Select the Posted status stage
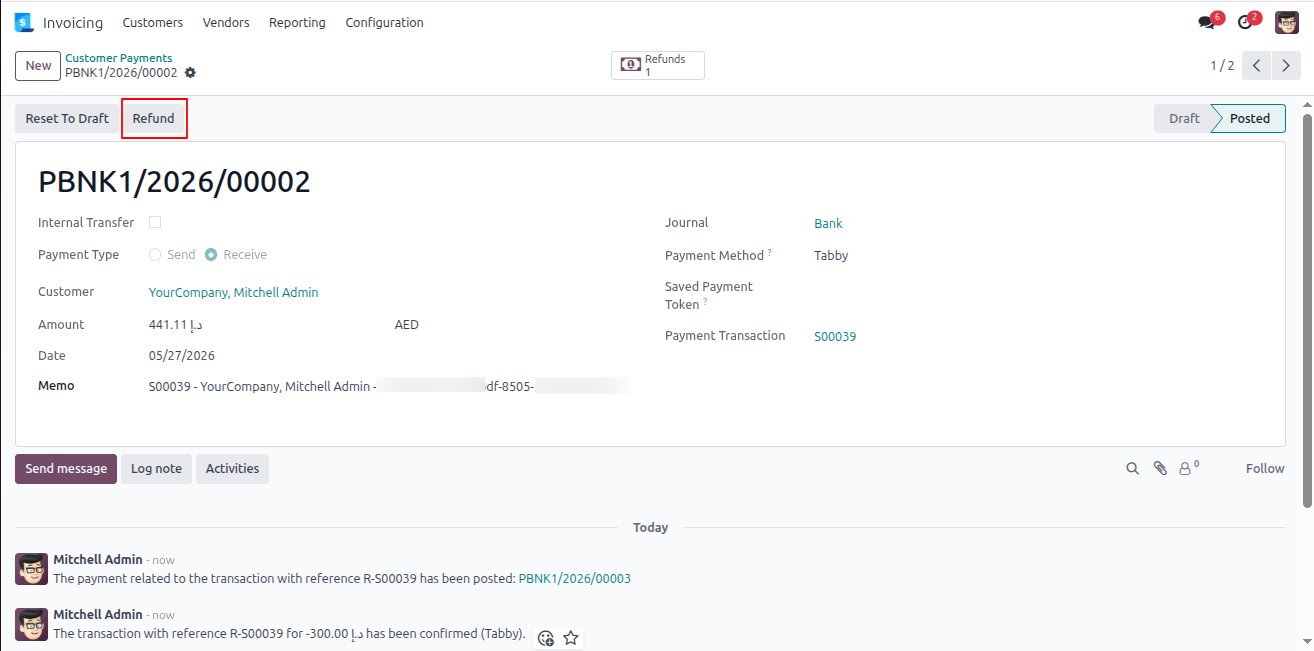The width and height of the screenshot is (1314, 651). tap(1249, 118)
